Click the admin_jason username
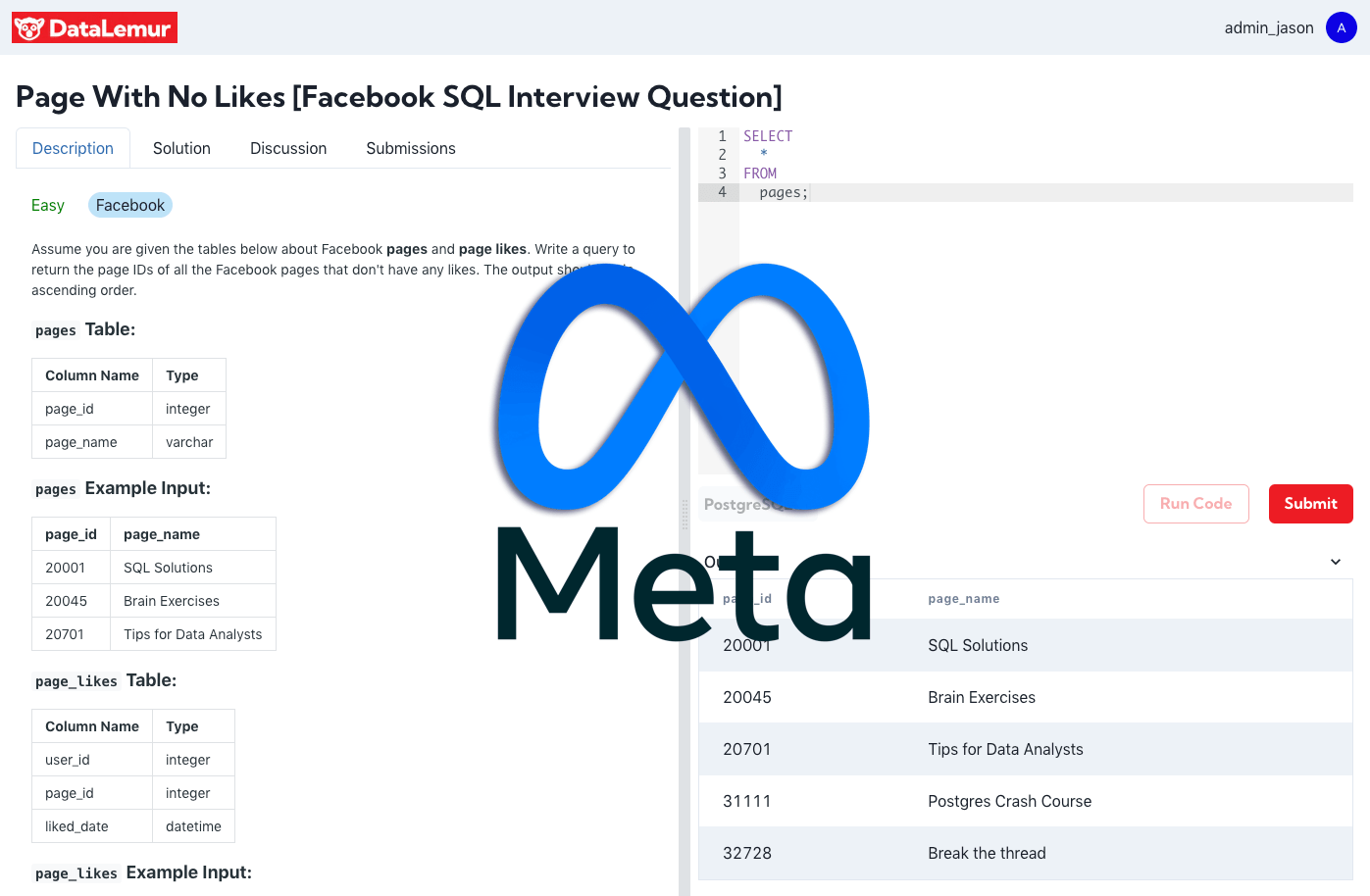Viewport: 1370px width, 896px height. pyautogui.click(x=1269, y=27)
